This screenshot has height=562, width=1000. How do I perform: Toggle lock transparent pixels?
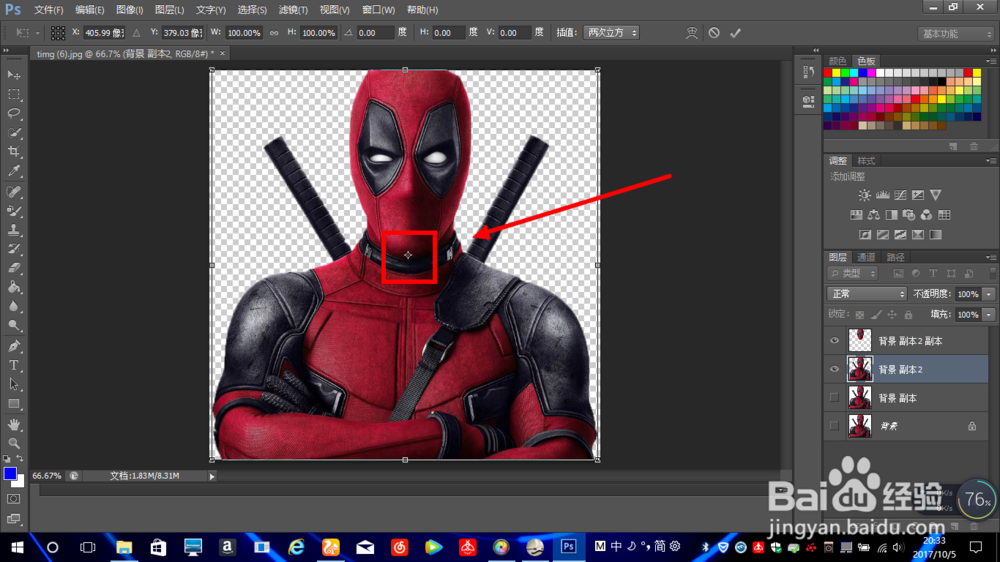(x=860, y=314)
